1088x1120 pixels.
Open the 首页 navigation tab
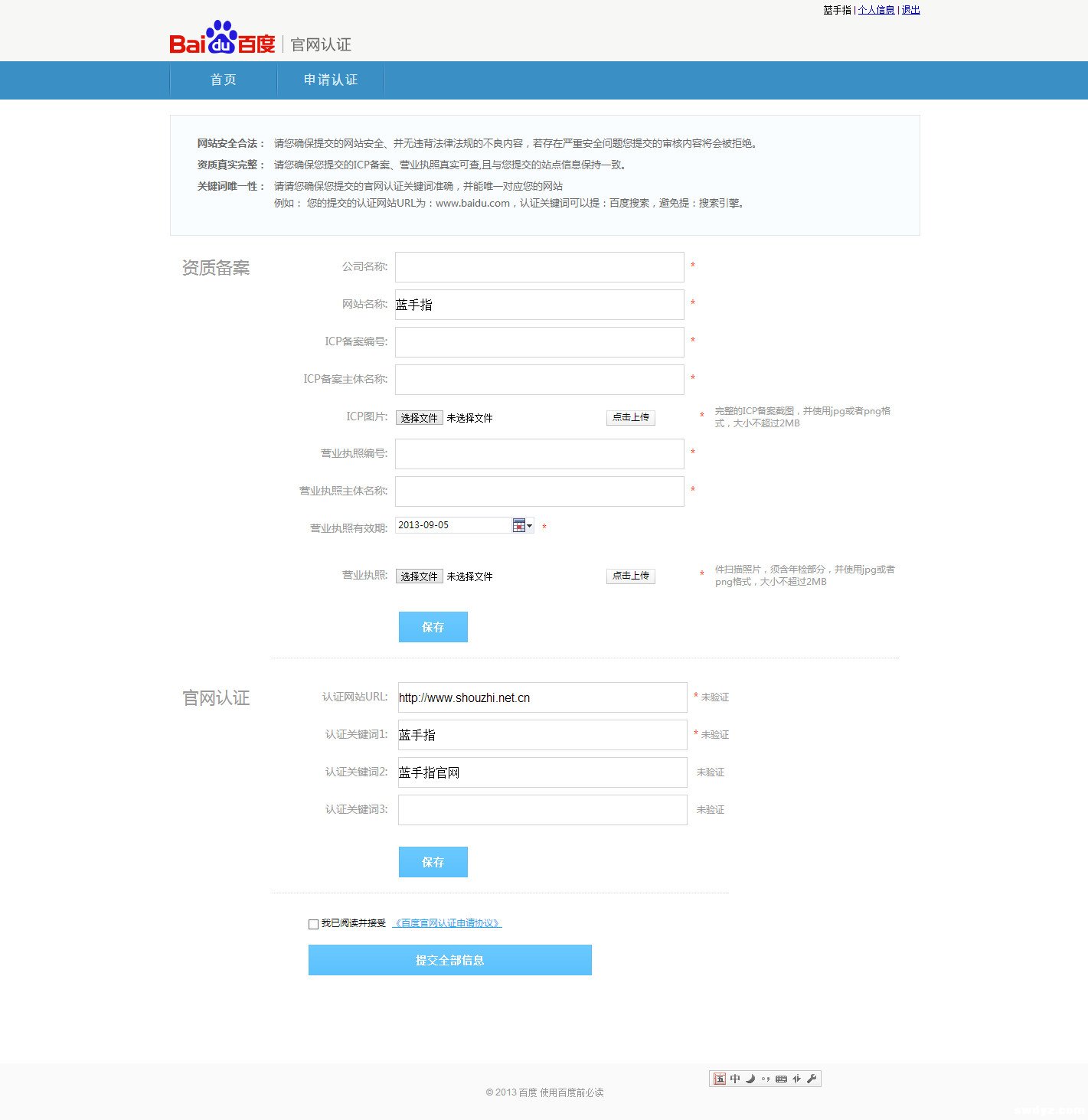tap(223, 80)
